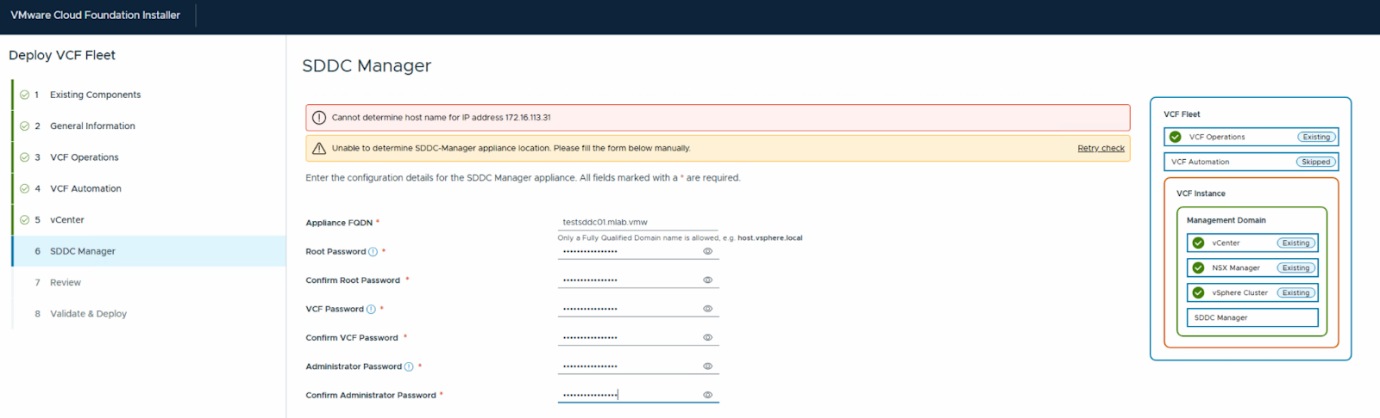This screenshot has width=1380, height=418.
Task: Click the Retry check link
Action: coord(1100,148)
